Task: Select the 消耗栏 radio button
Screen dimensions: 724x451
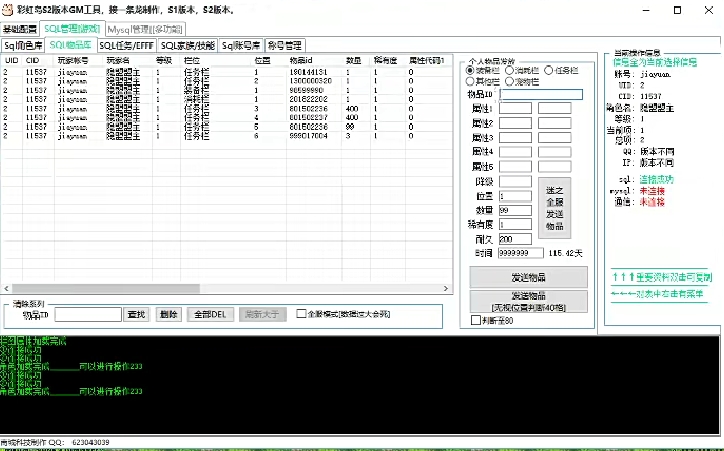Action: 509,70
